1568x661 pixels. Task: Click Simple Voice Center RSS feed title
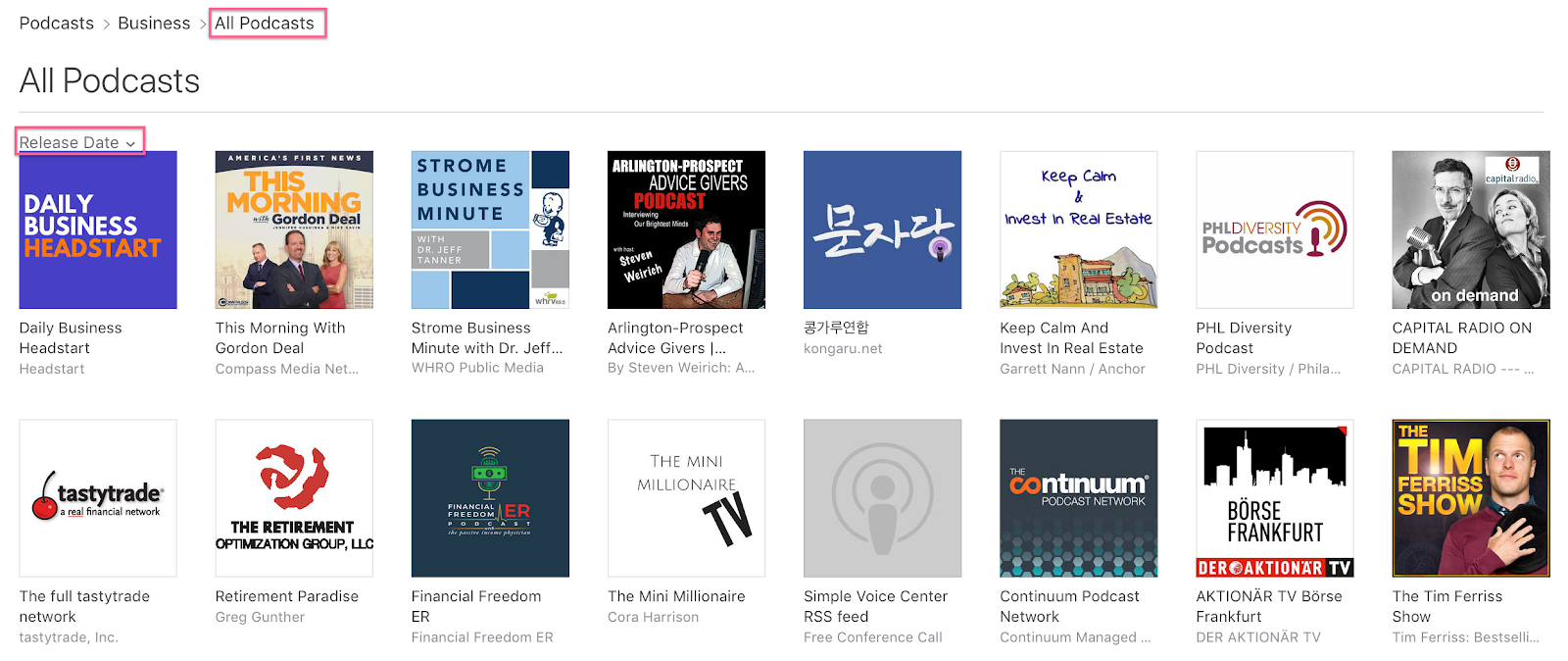pos(875,607)
